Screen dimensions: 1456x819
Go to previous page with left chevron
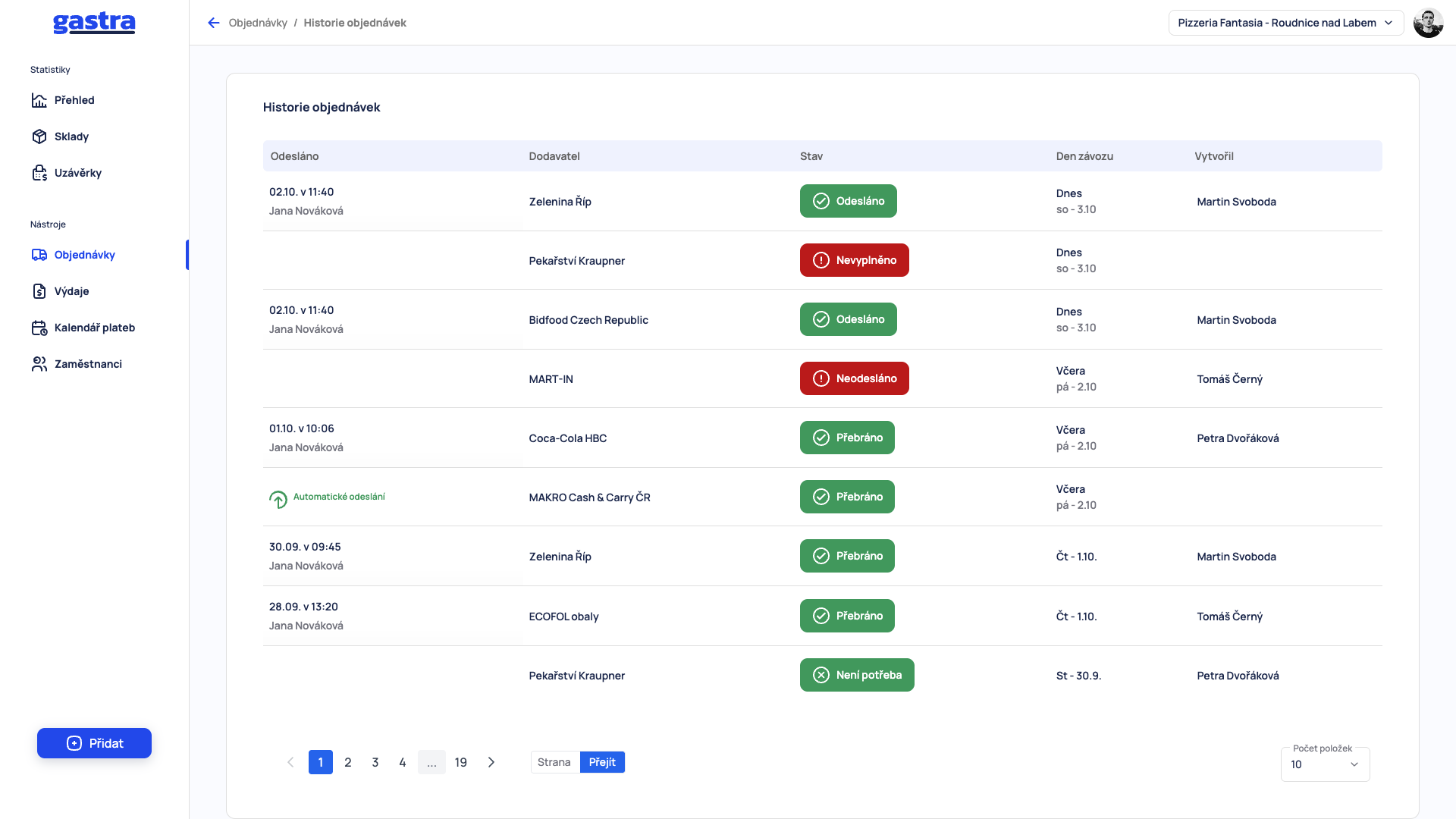(290, 762)
